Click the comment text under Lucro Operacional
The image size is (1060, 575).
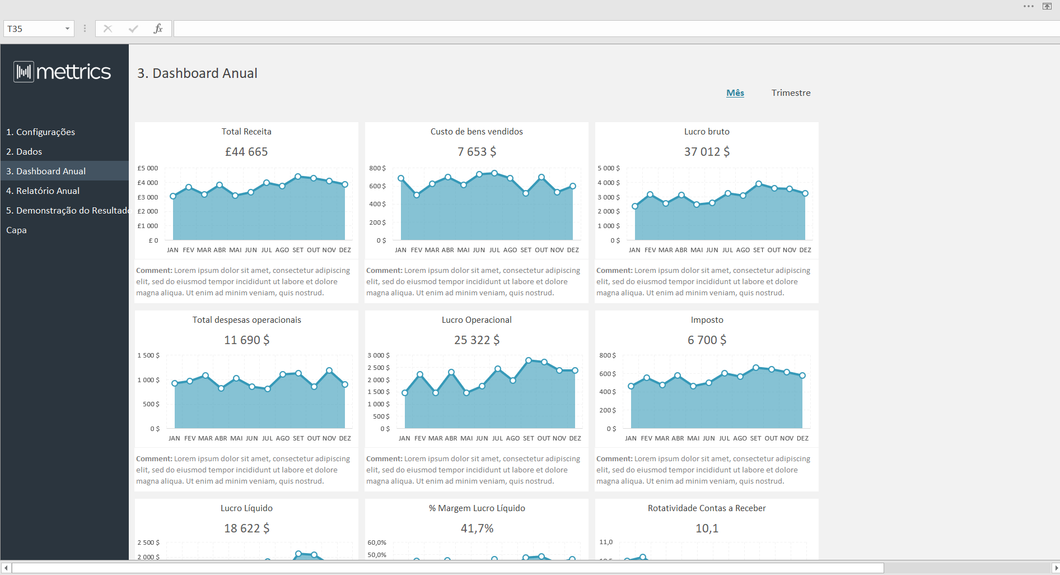pos(473,470)
